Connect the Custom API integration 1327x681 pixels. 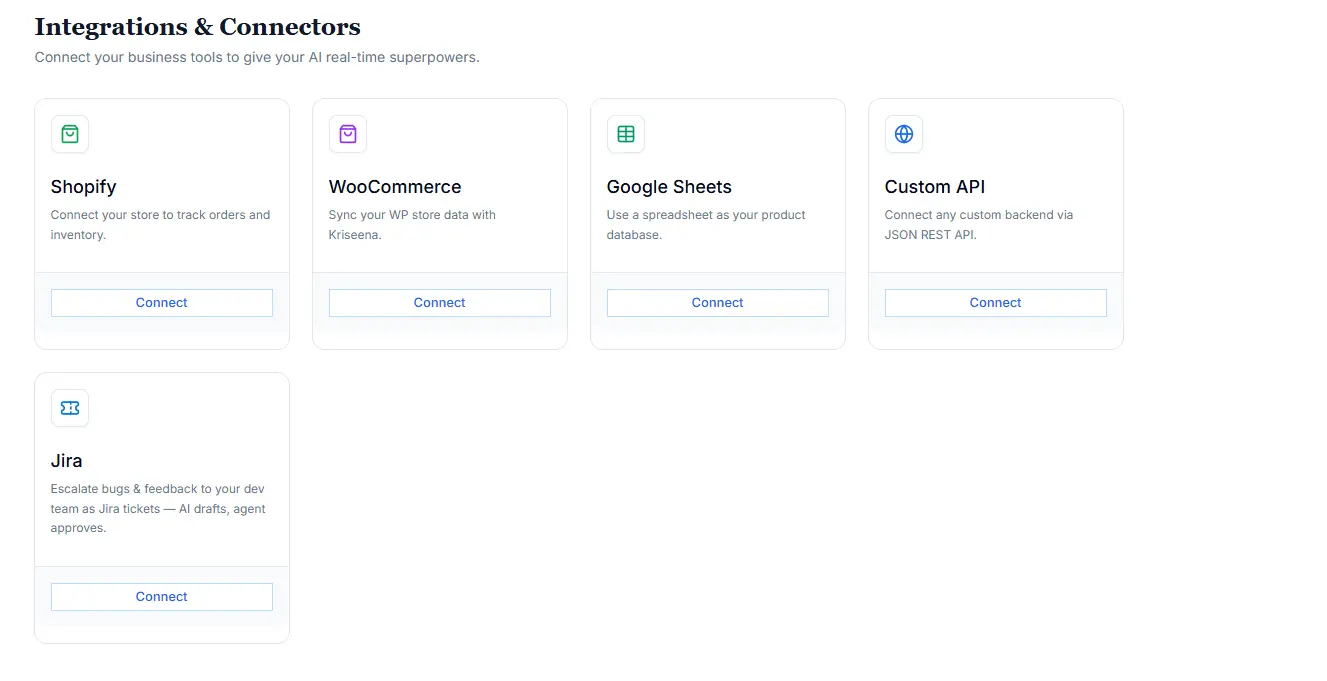(996, 303)
